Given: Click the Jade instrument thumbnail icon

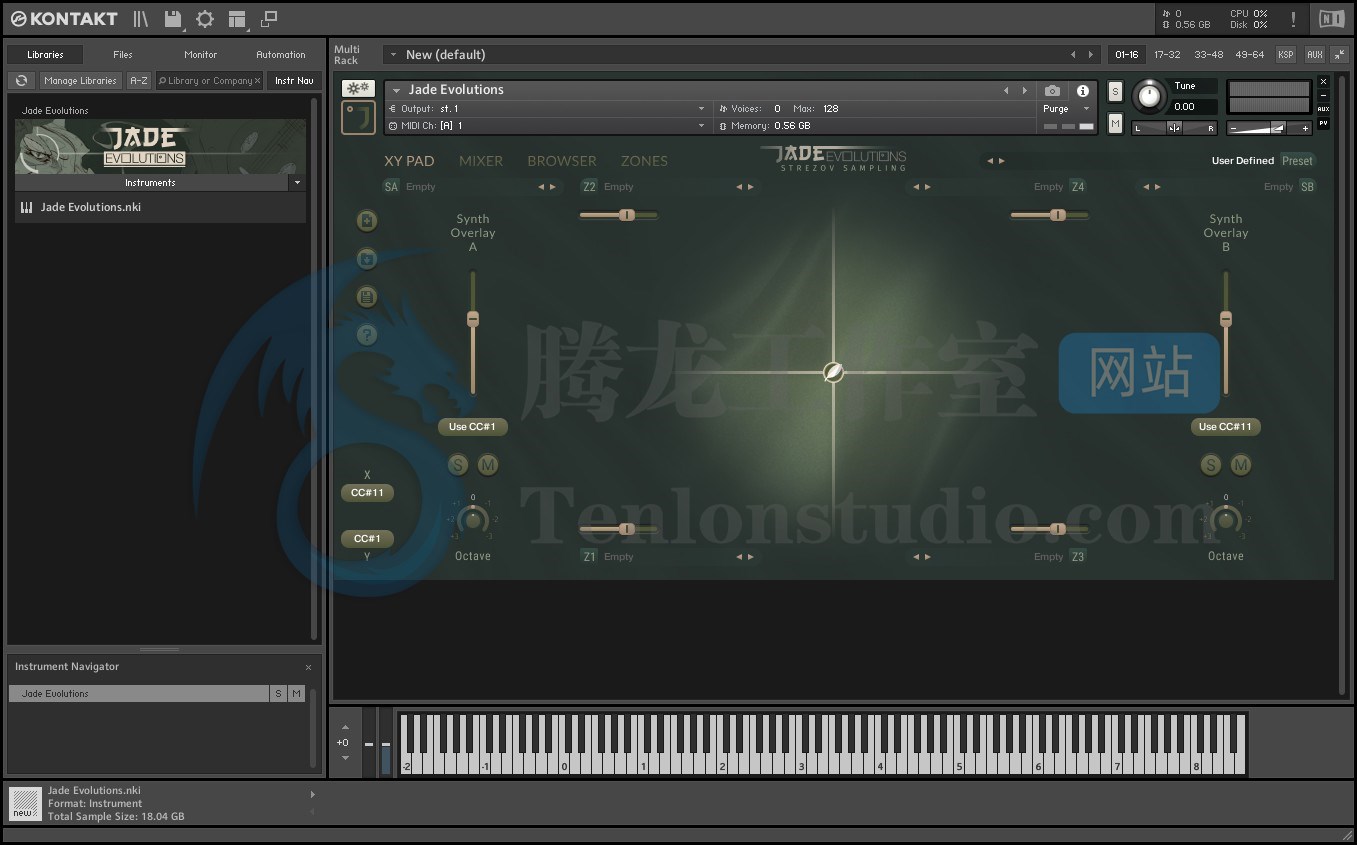Looking at the screenshot, I should [358, 117].
